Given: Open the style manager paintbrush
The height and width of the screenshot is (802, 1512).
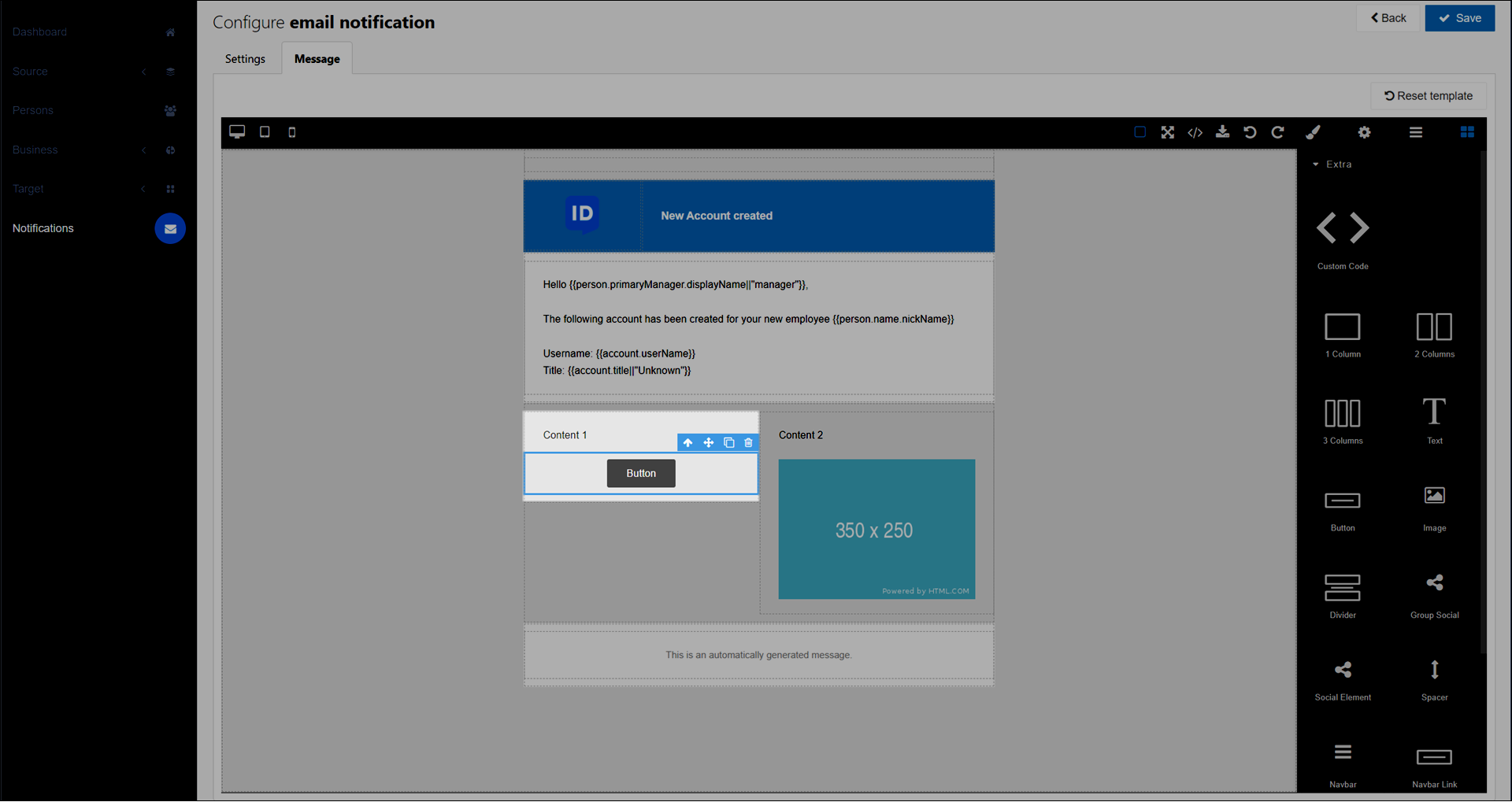Looking at the screenshot, I should pos(1313,132).
